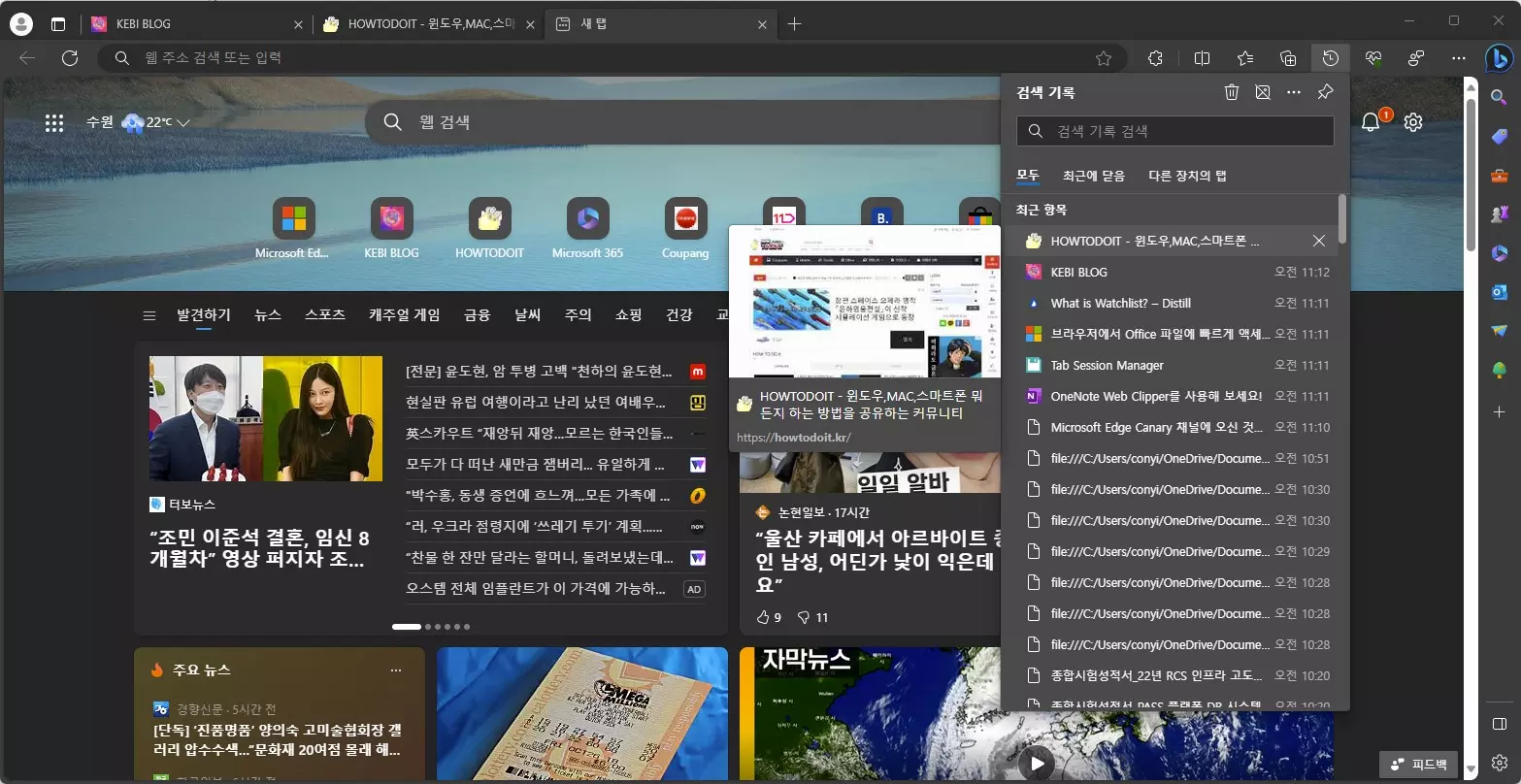Open the 캐주얼 게임 feed tab
This screenshot has height=784, width=1521.
404,314
